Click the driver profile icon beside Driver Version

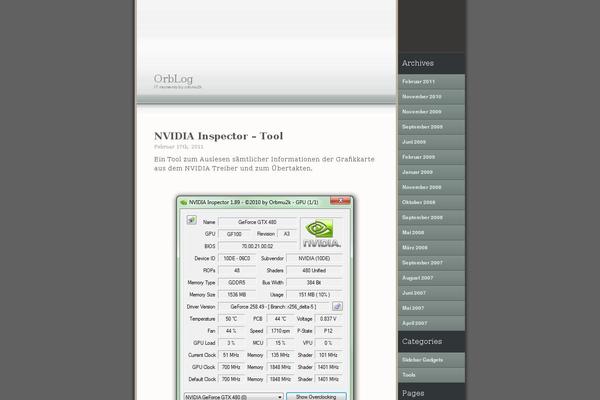[x=337, y=306]
